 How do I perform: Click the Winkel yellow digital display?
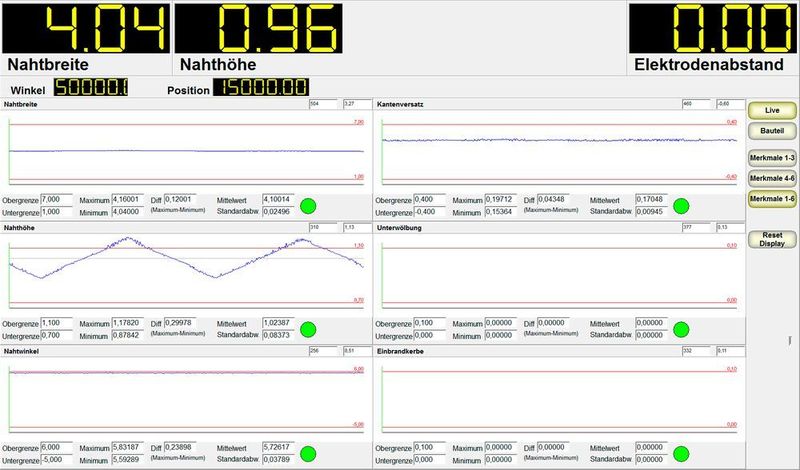[x=91, y=87]
